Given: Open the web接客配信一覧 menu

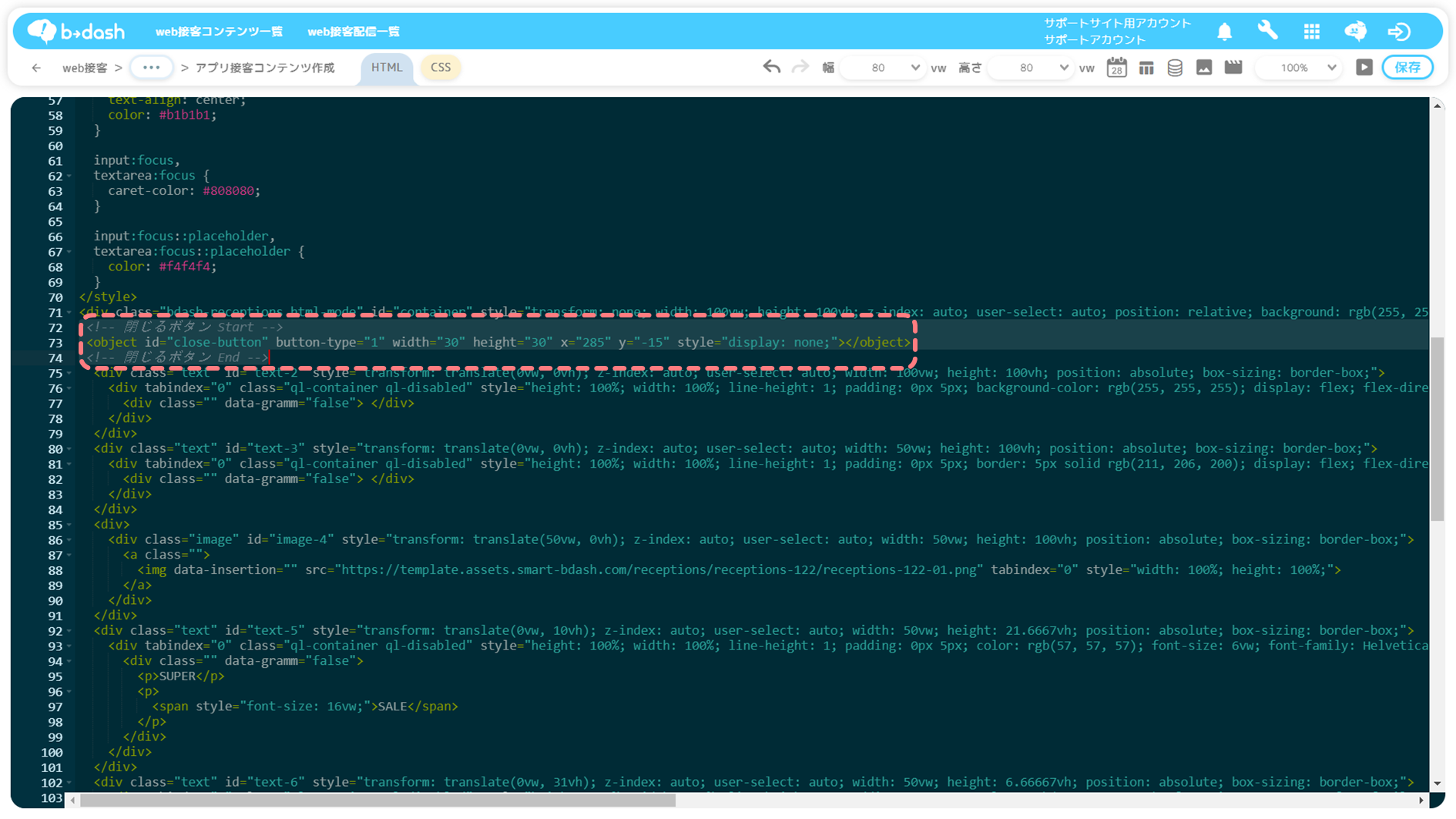Looking at the screenshot, I should [354, 32].
